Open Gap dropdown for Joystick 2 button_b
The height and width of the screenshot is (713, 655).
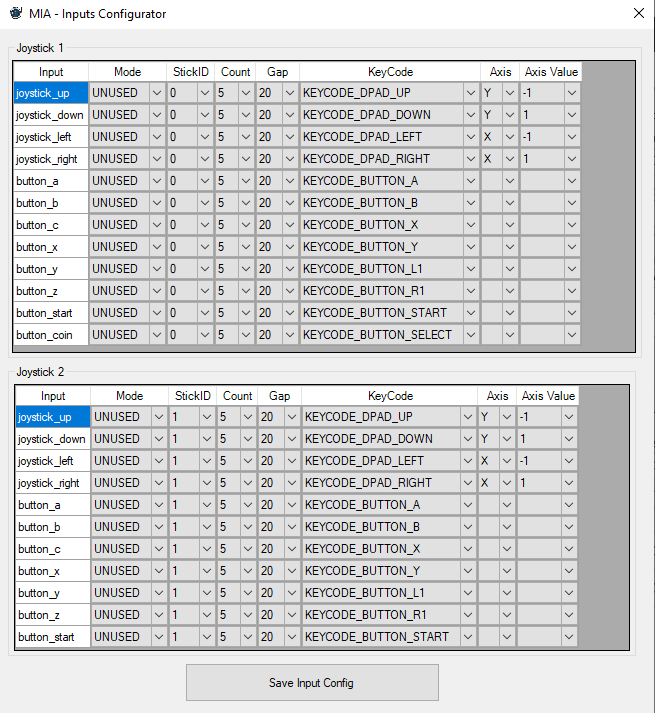point(292,527)
